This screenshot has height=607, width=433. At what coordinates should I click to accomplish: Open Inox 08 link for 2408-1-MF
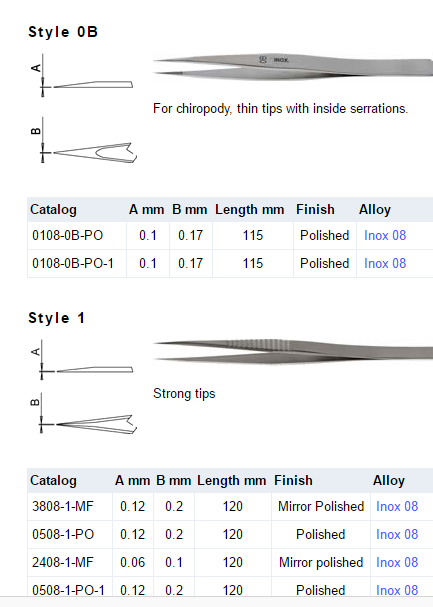[x=397, y=562]
